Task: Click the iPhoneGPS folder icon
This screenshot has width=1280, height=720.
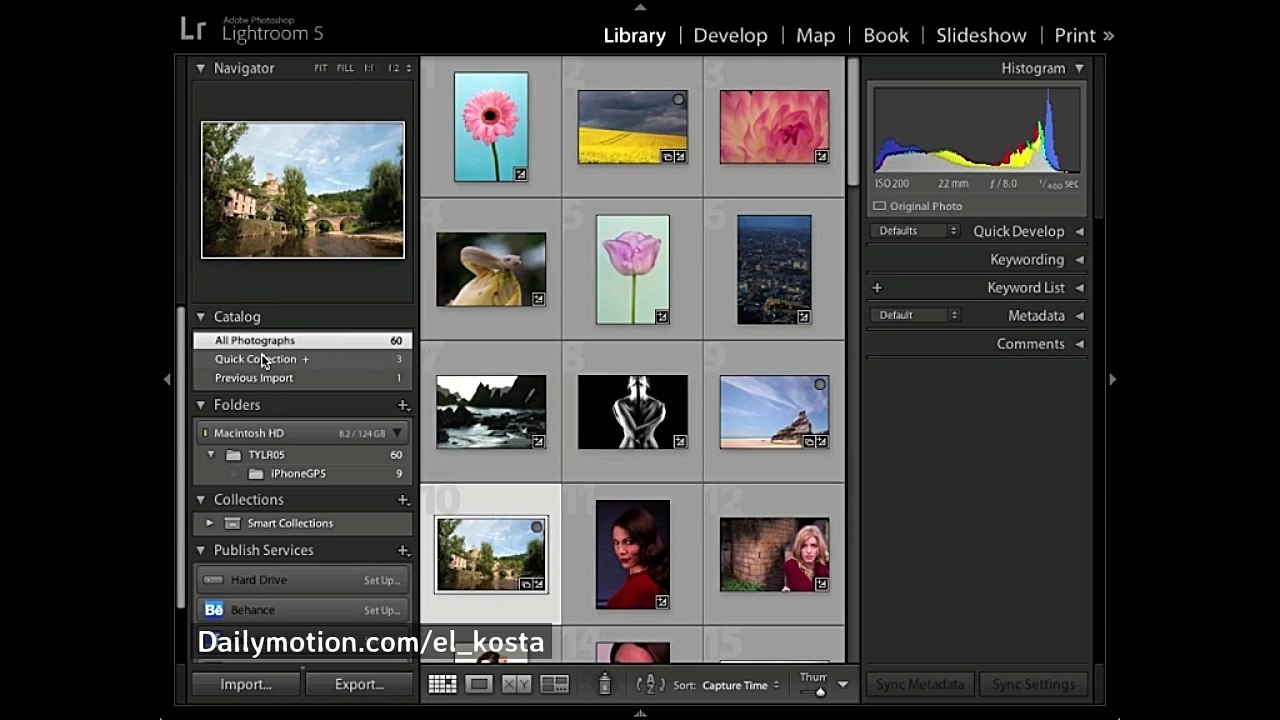Action: coord(256,474)
